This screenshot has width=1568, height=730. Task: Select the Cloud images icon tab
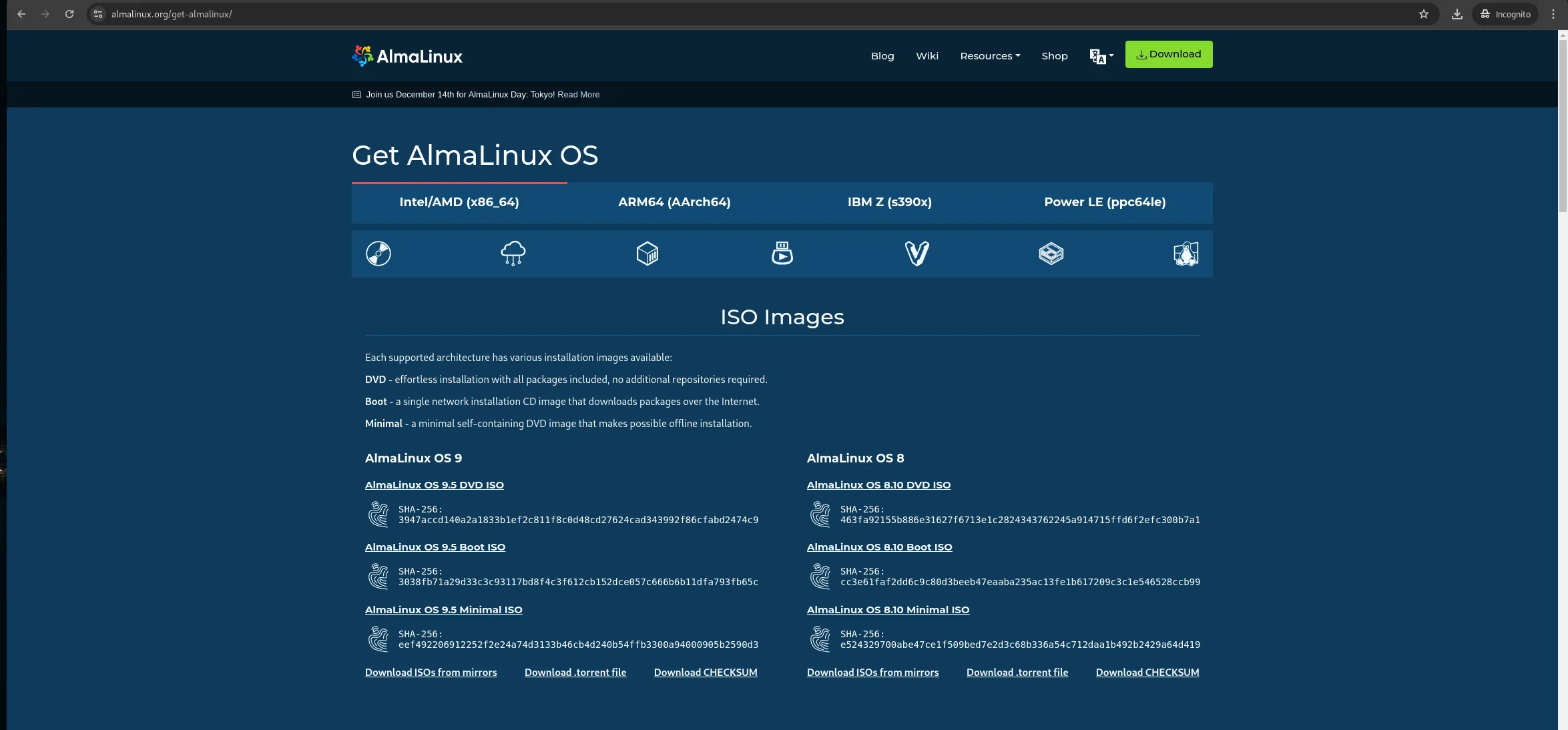pyautogui.click(x=513, y=254)
